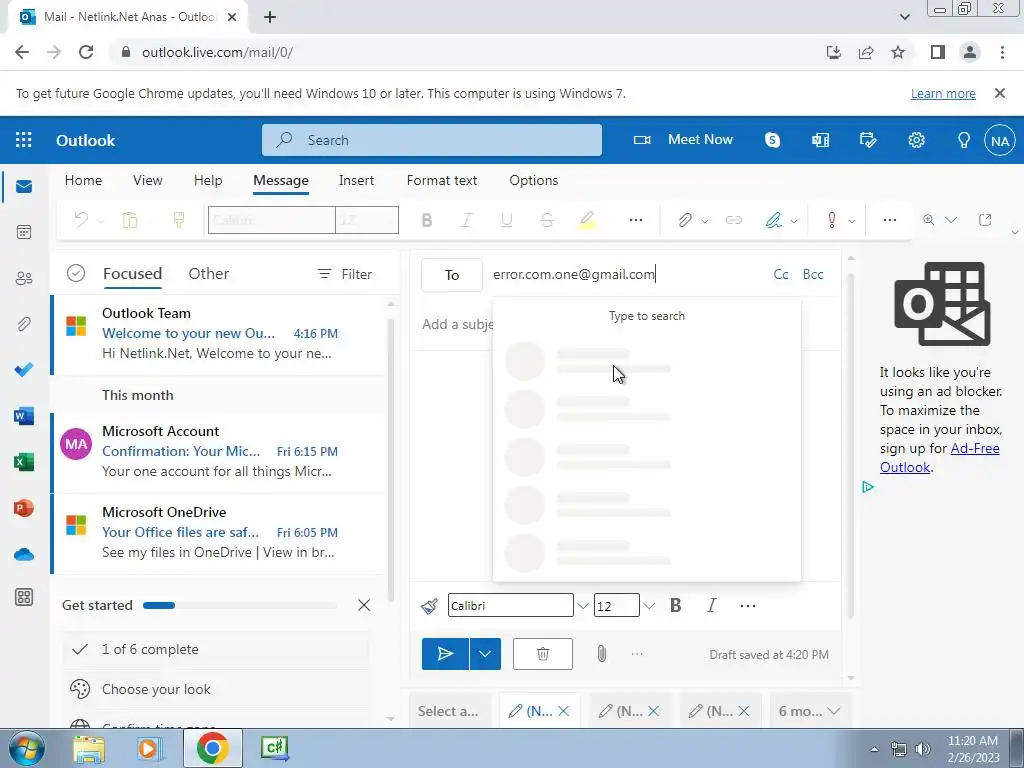Open Calendar in the left sidebar
The image size is (1024, 768).
click(x=24, y=232)
